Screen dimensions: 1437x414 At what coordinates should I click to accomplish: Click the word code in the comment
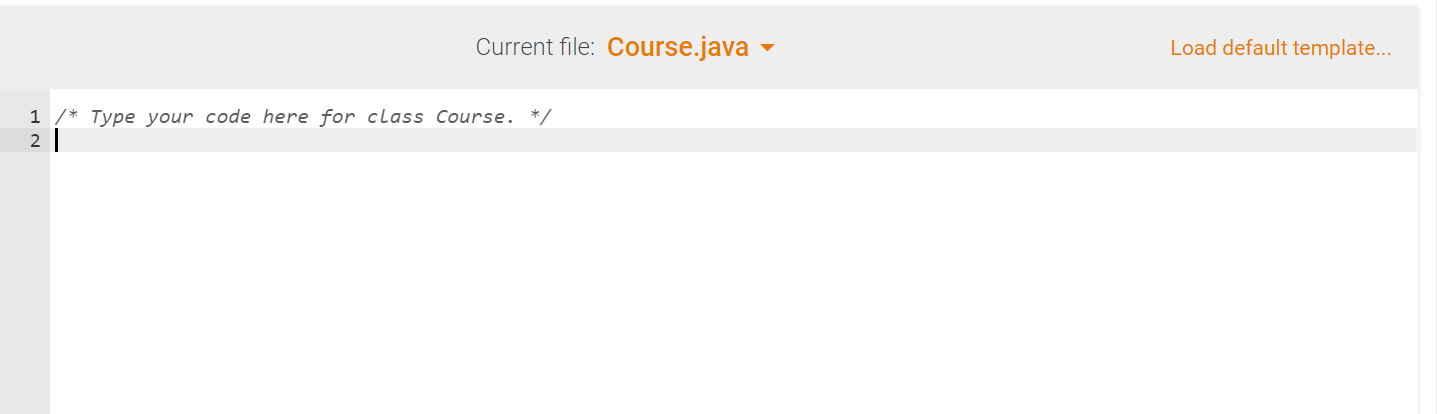click(228, 116)
